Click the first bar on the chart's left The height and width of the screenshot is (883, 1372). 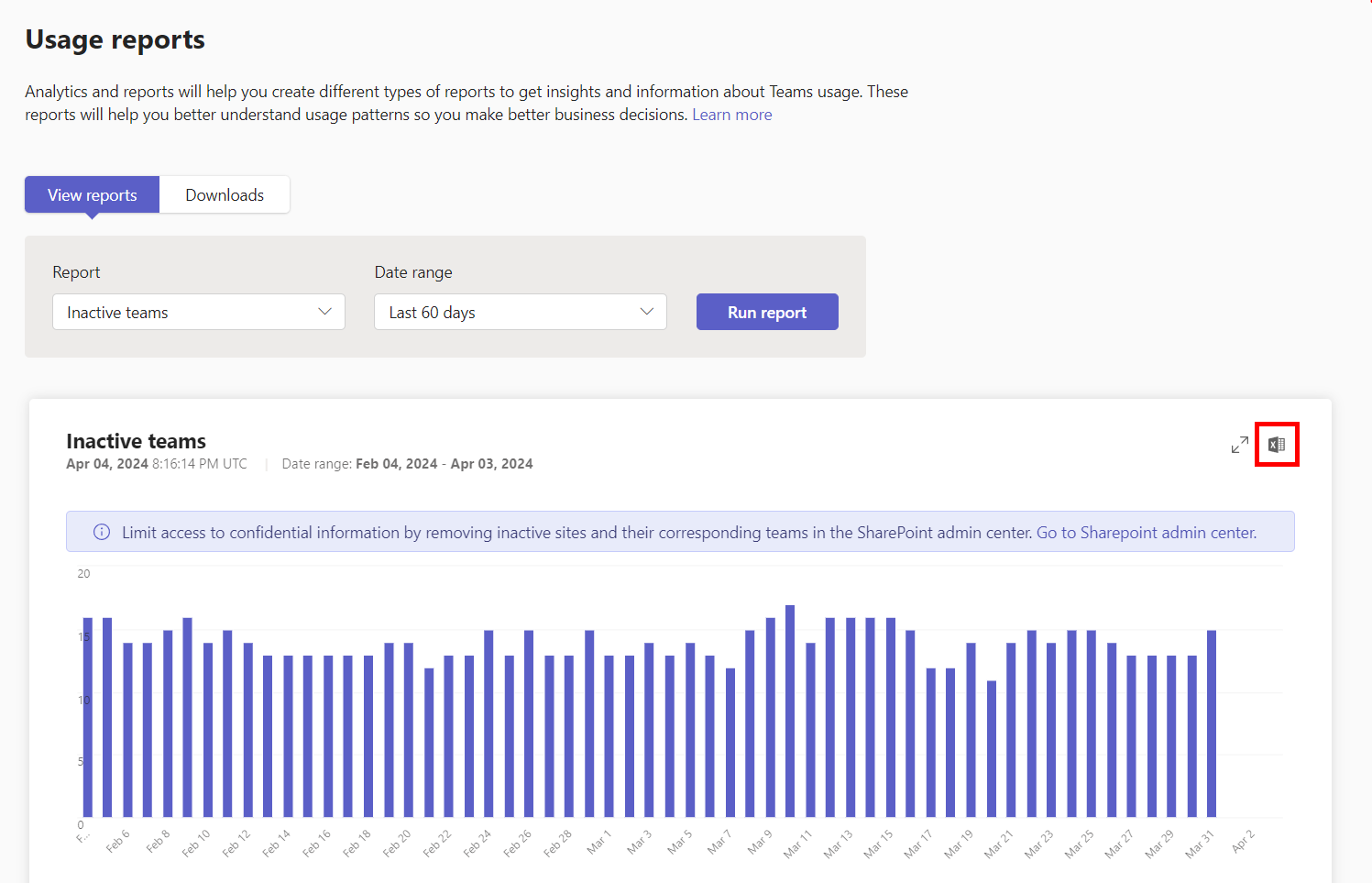pyautogui.click(x=88, y=717)
